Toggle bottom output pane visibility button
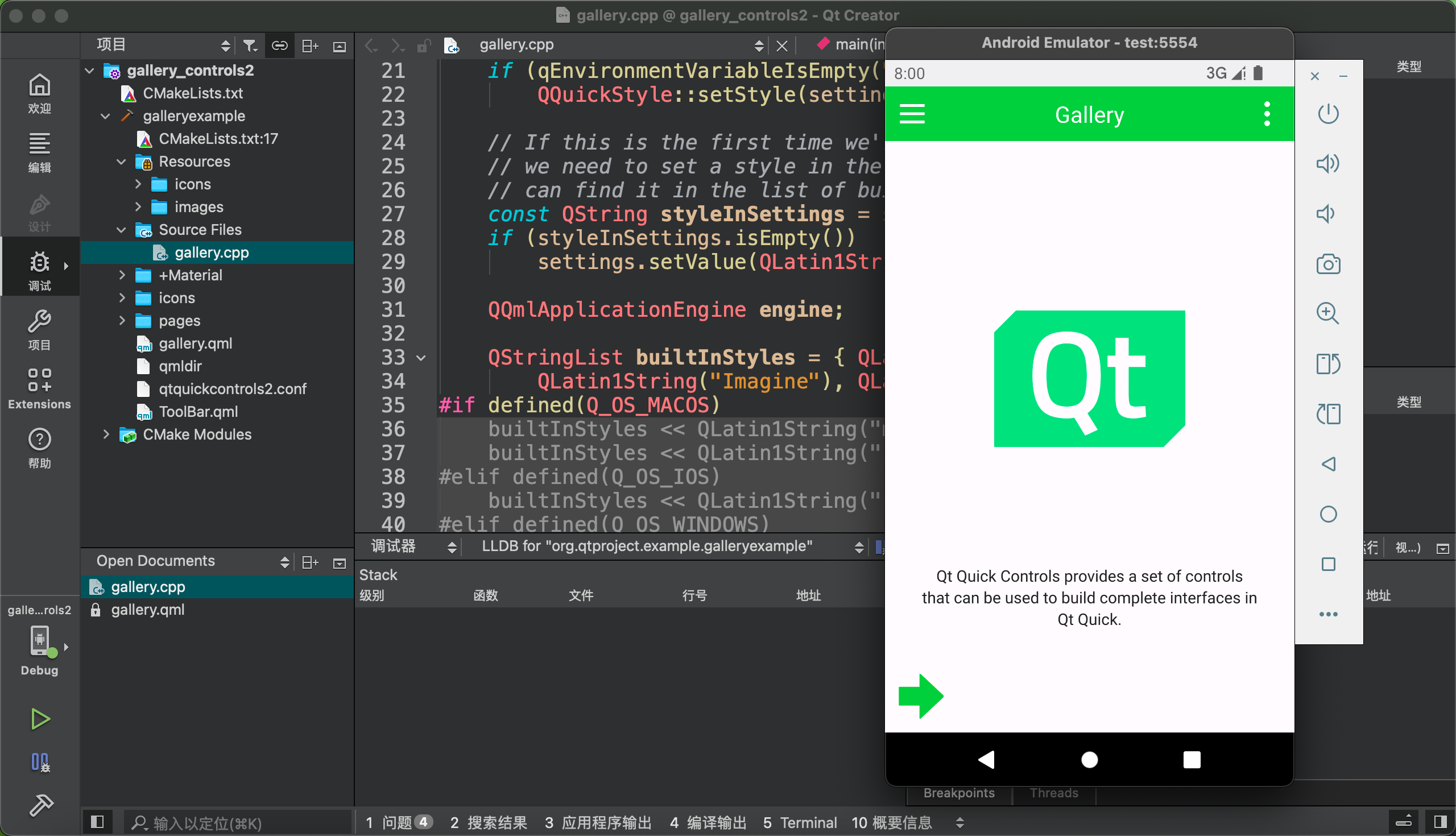 (1403, 822)
